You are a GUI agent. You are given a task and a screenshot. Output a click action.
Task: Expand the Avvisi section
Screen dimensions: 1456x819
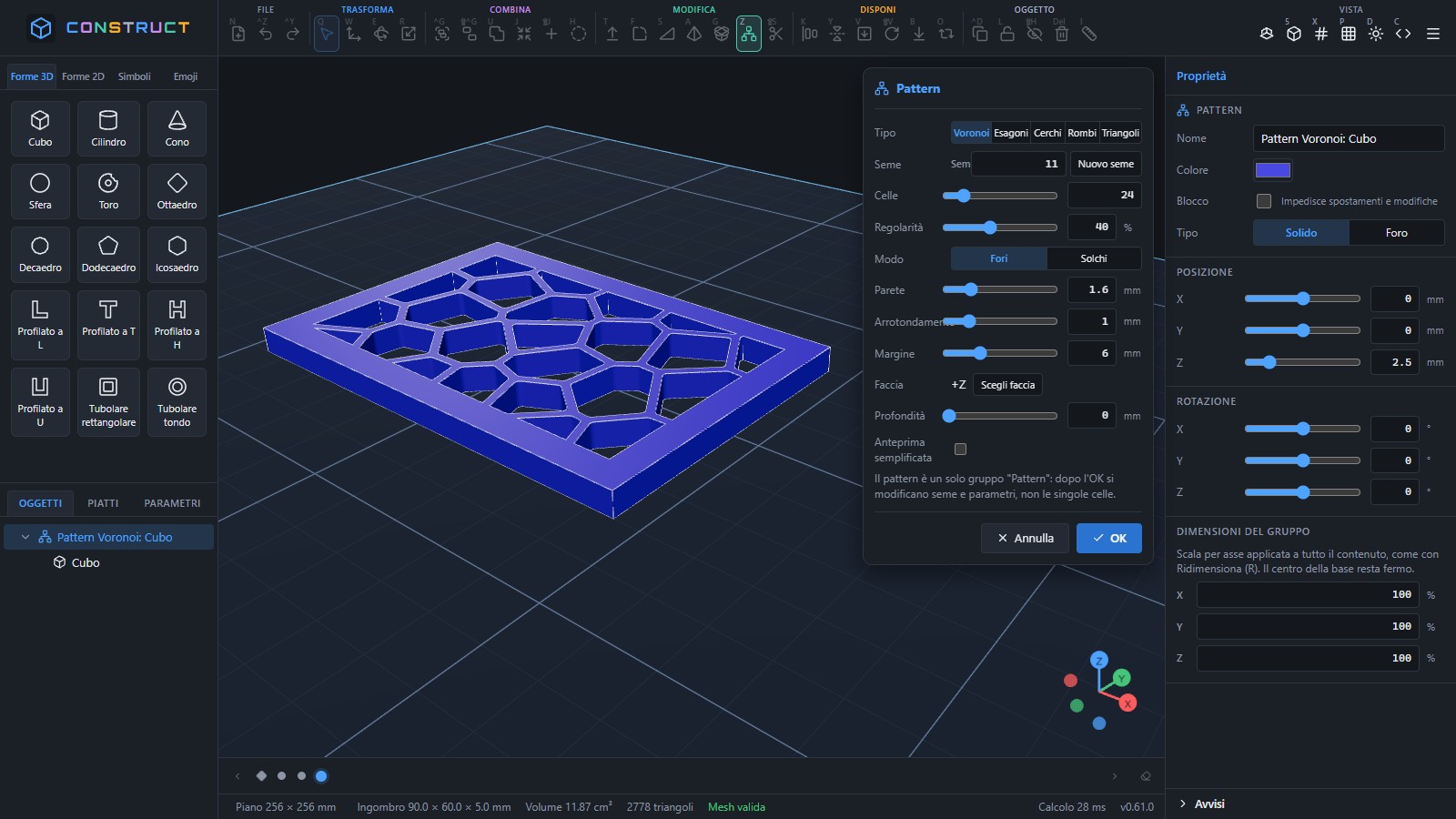(x=1201, y=804)
